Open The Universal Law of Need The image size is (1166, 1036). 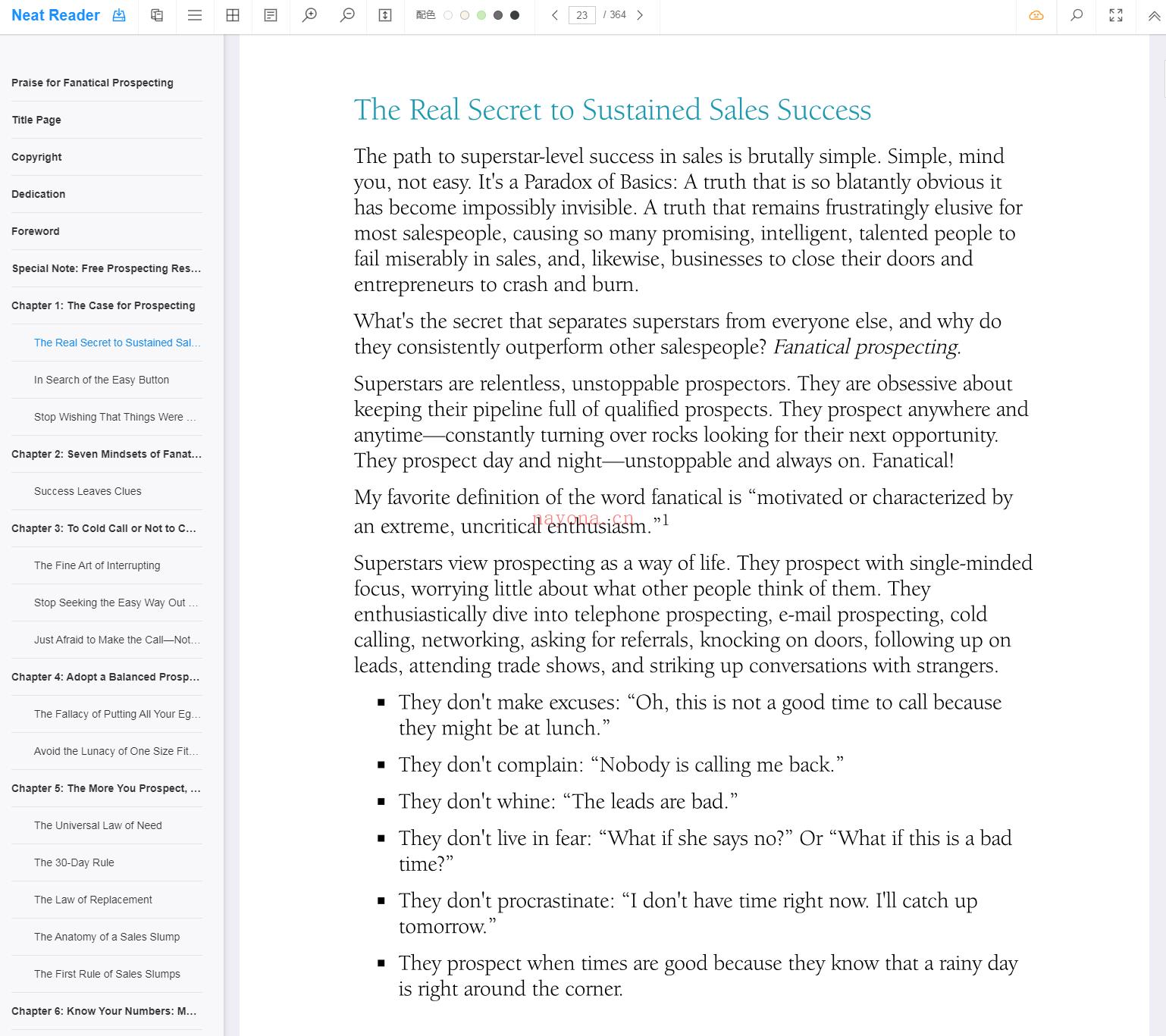click(98, 825)
